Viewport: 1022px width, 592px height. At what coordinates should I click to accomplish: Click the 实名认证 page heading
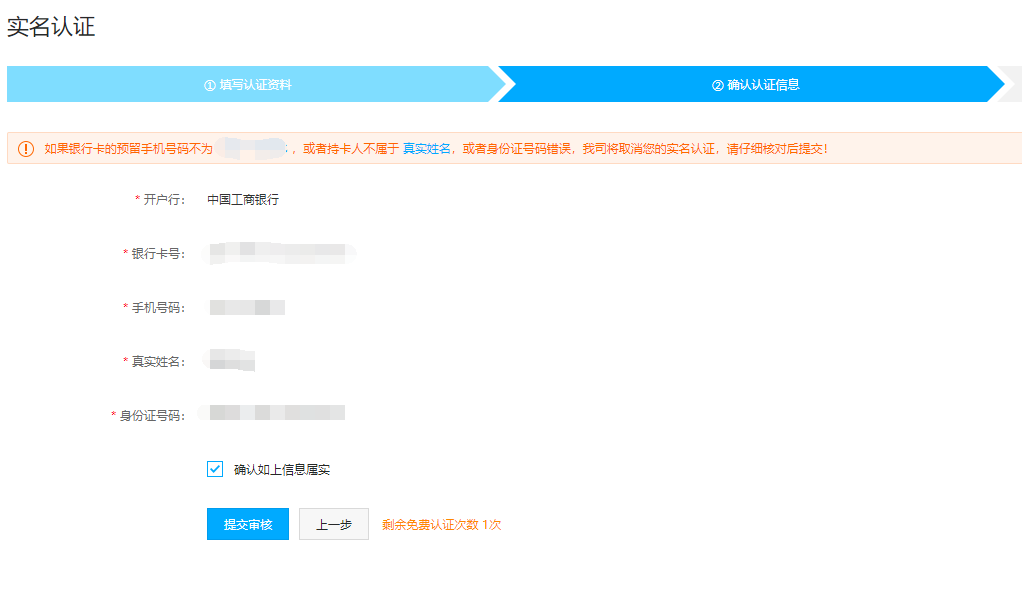tap(51, 27)
